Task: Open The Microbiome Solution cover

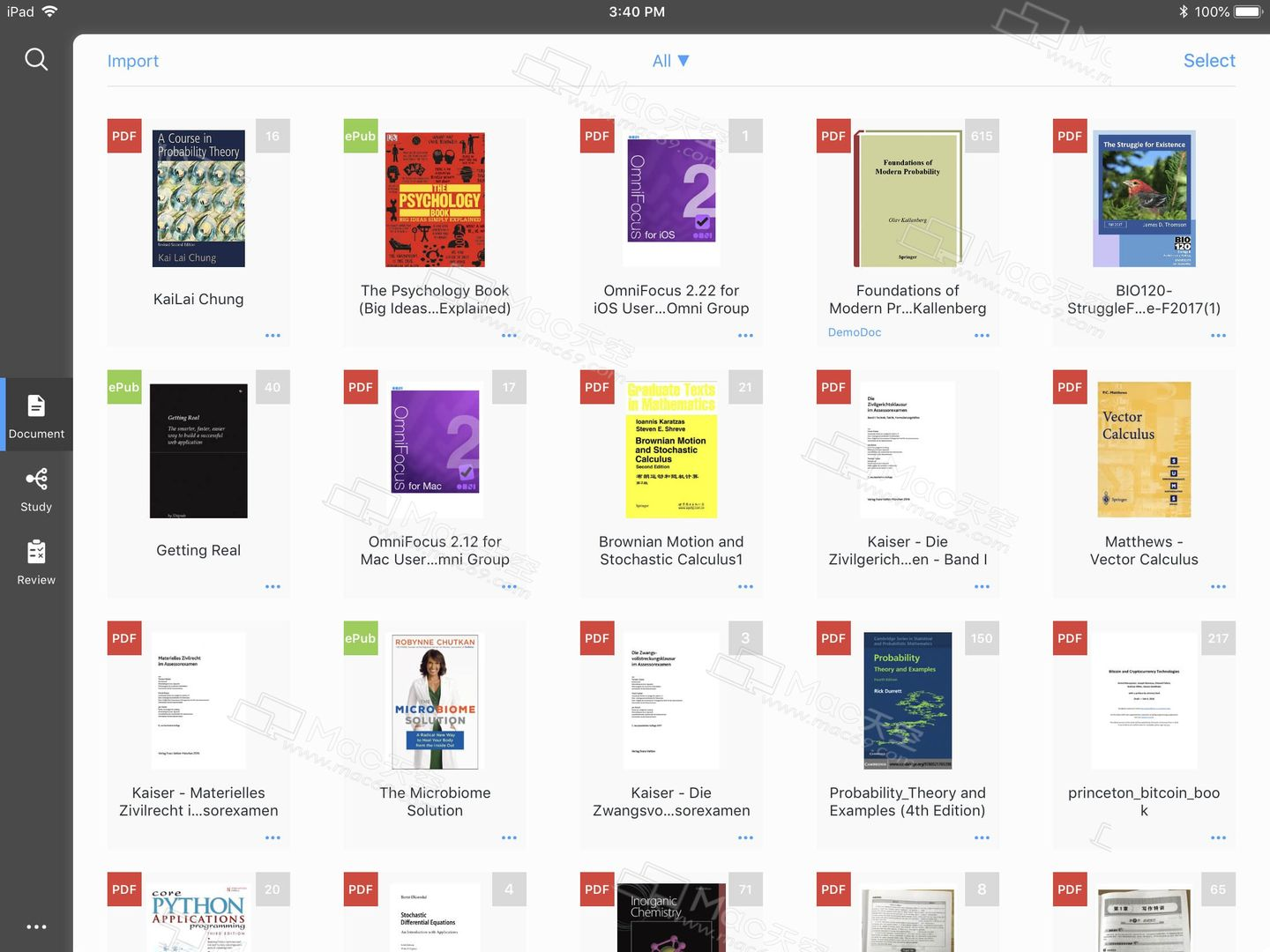Action: [x=435, y=701]
